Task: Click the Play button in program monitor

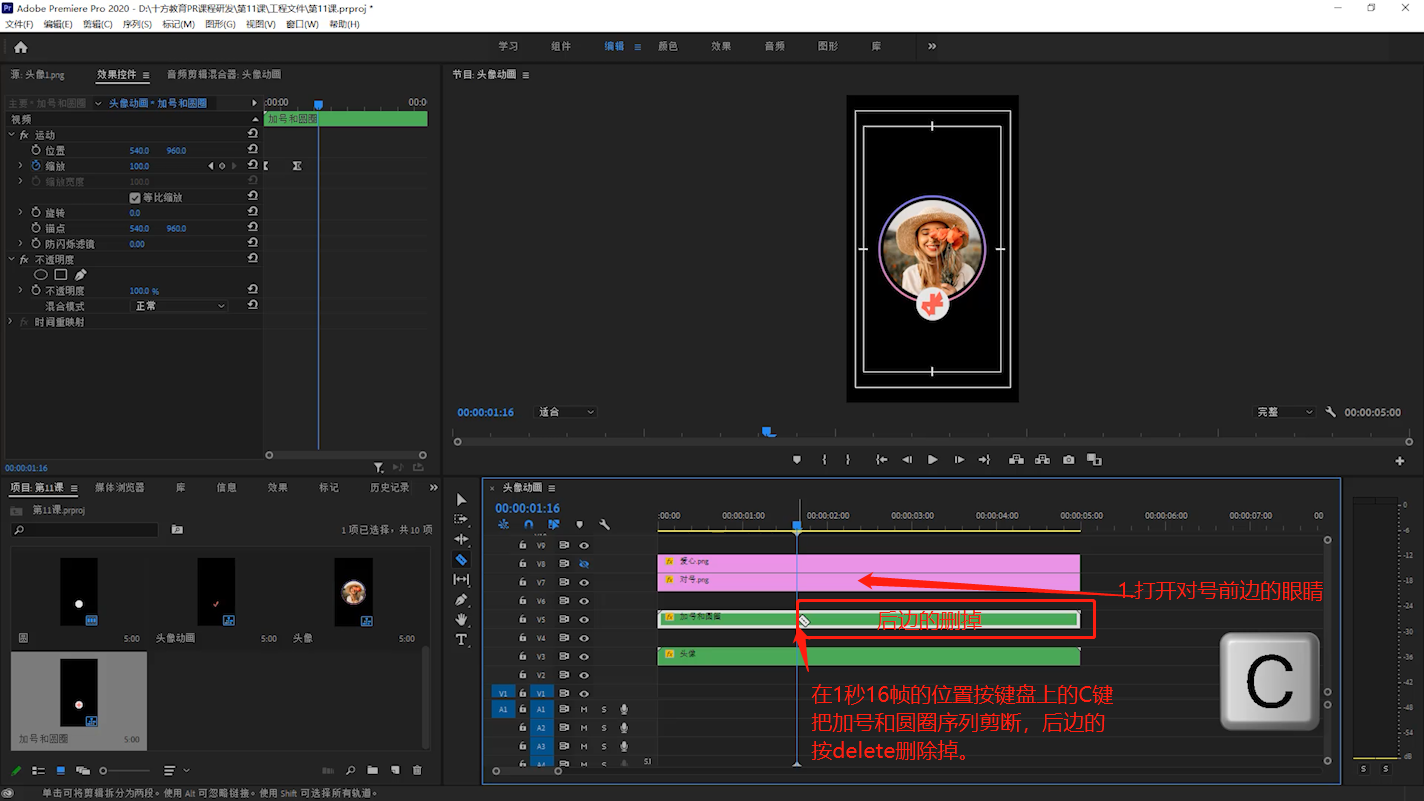Action: click(x=932, y=460)
